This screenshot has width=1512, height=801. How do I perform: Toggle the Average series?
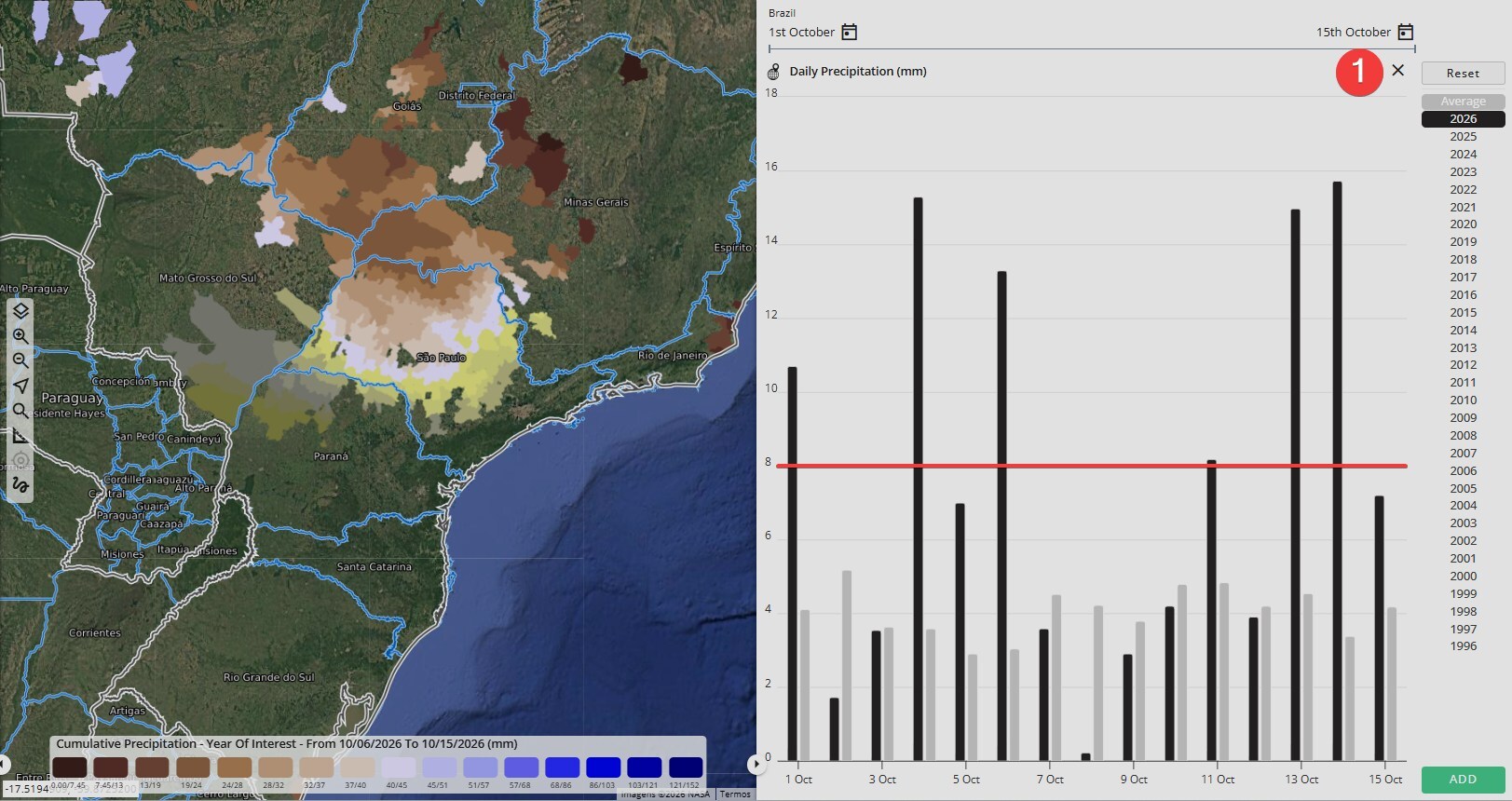tap(1463, 102)
